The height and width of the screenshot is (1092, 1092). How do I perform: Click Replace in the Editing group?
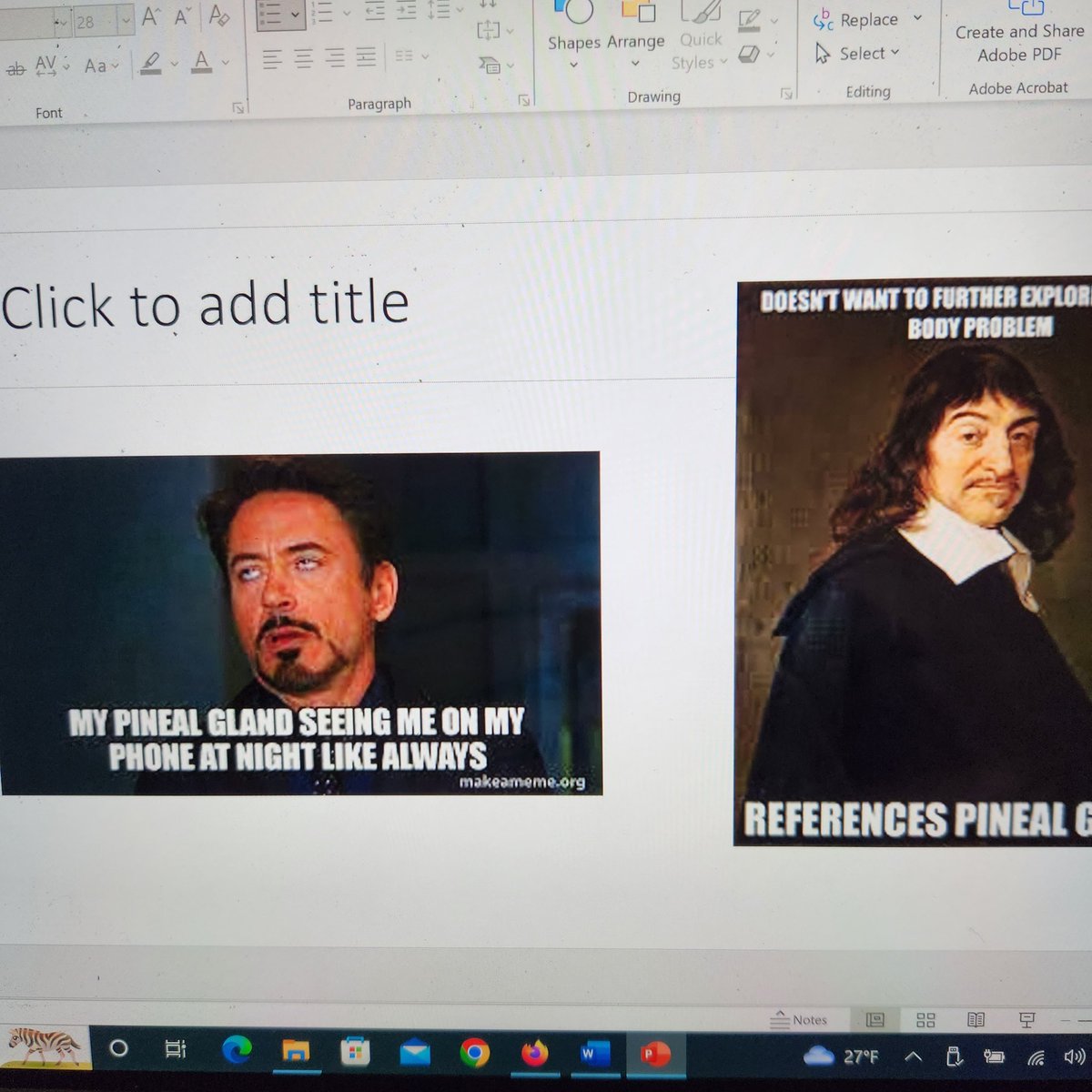[x=856, y=20]
